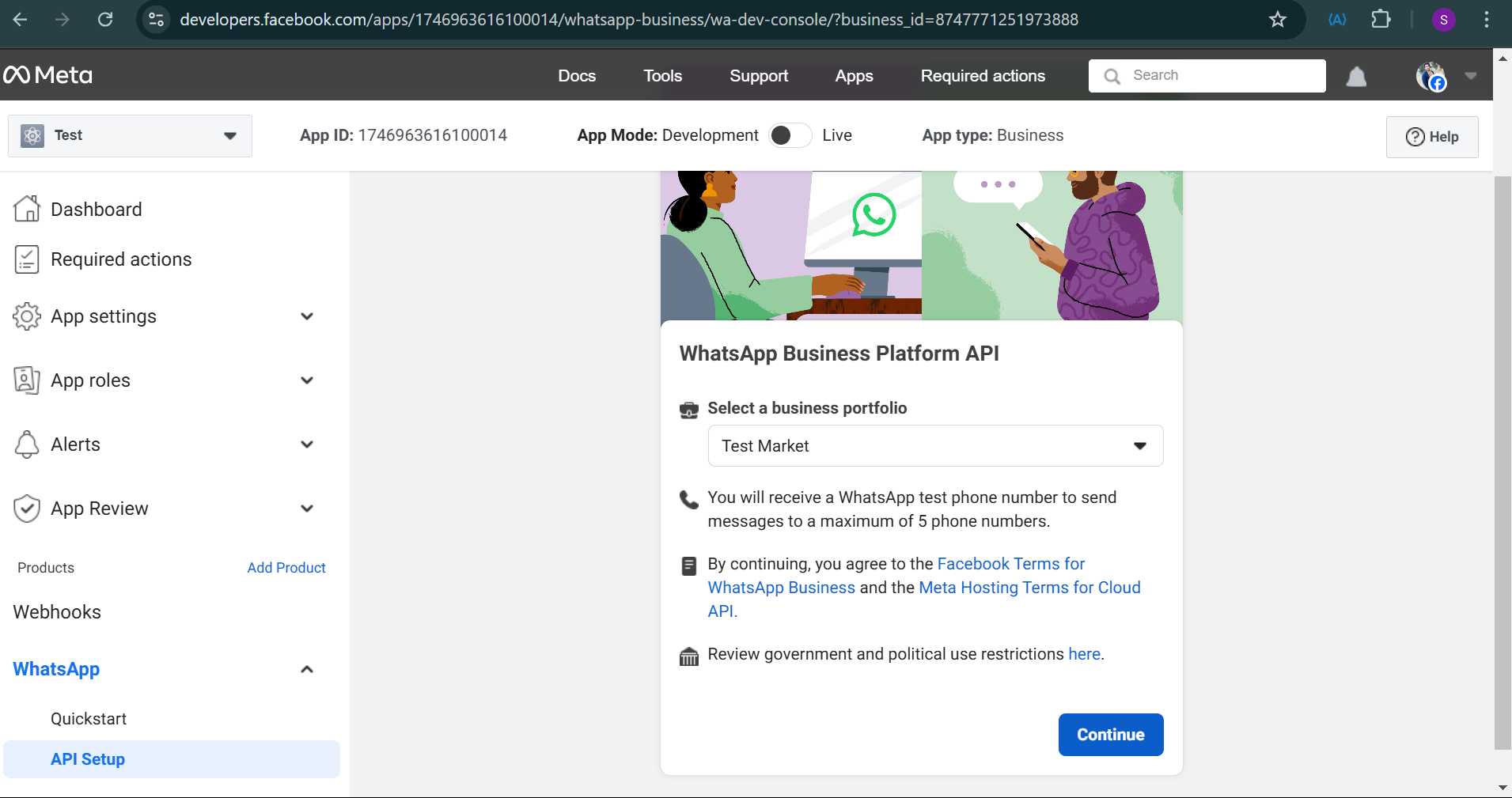The image size is (1512, 798).
Task: Open Alerts via the bell sidebar icon
Action: pos(28,444)
